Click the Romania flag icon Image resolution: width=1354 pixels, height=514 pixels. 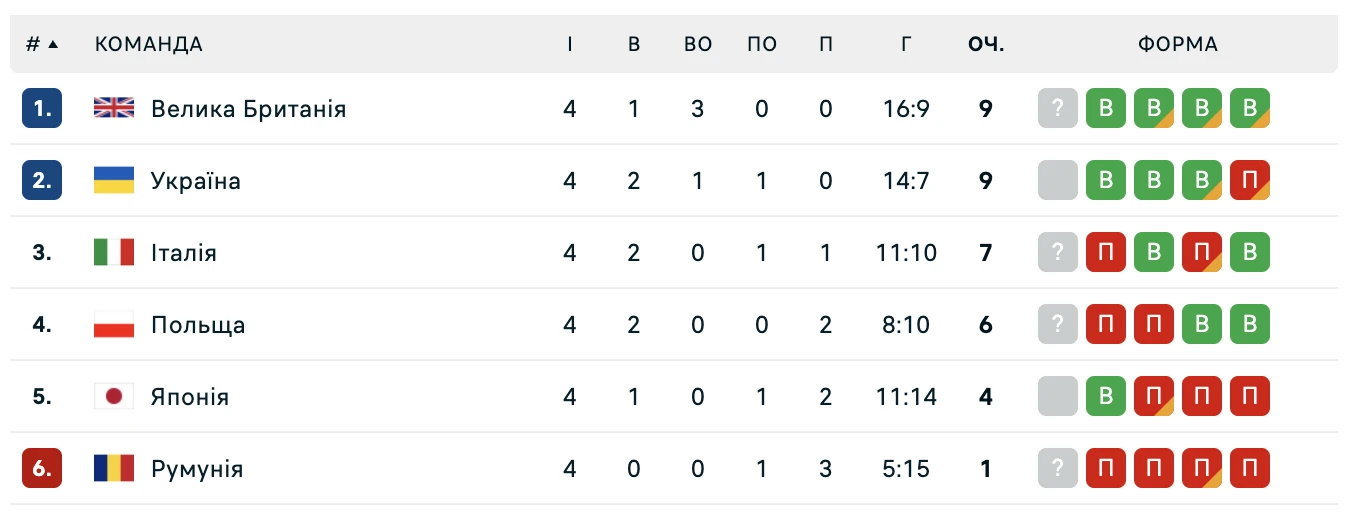114,468
